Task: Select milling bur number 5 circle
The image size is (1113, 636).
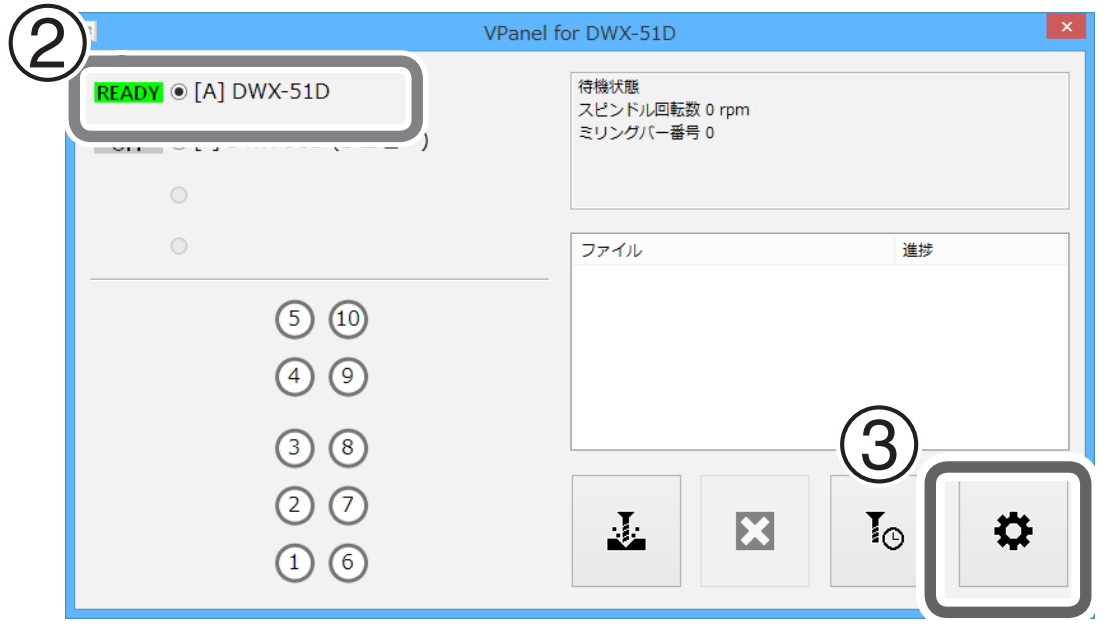Action: tap(295, 319)
